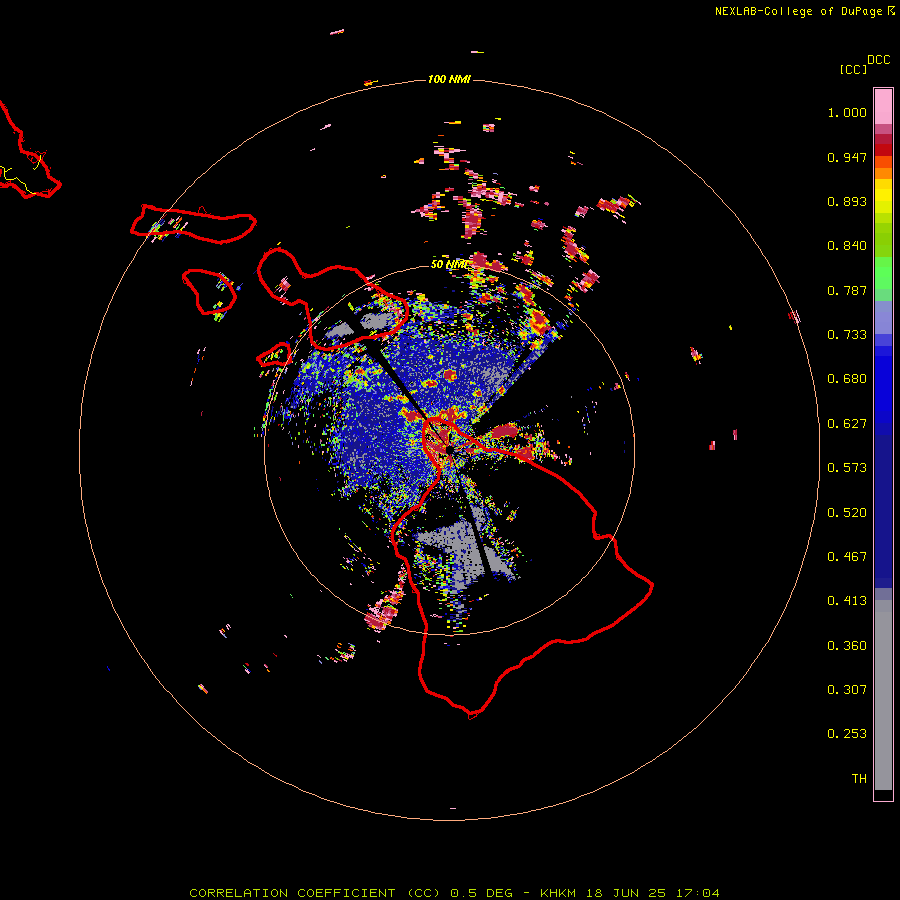
Task: Click the 0.573 legend value
Action: point(847,468)
